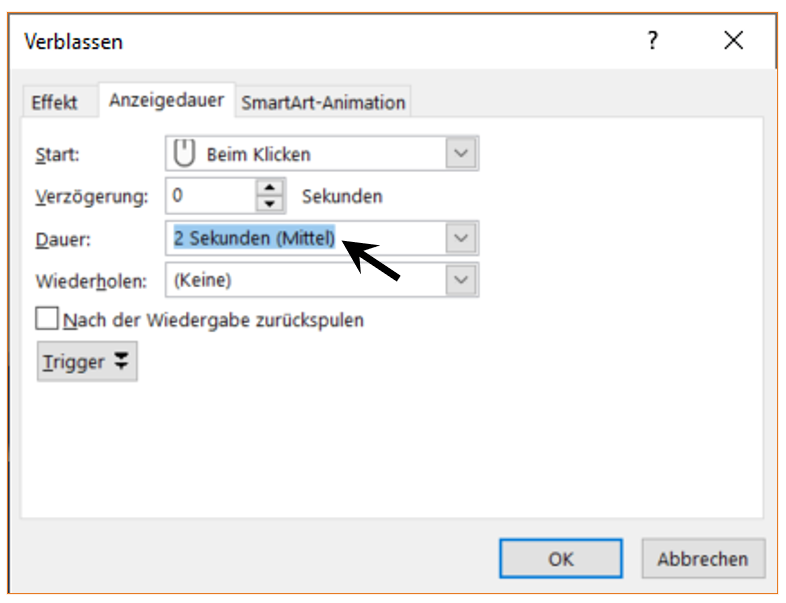Click the Abbrechen button
Image resolution: width=786 pixels, height=603 pixels.
[702, 558]
